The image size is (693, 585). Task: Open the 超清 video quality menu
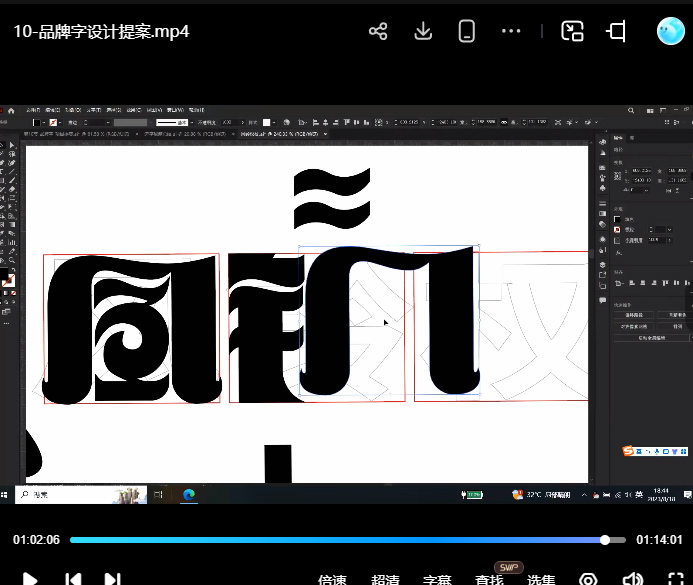click(385, 580)
